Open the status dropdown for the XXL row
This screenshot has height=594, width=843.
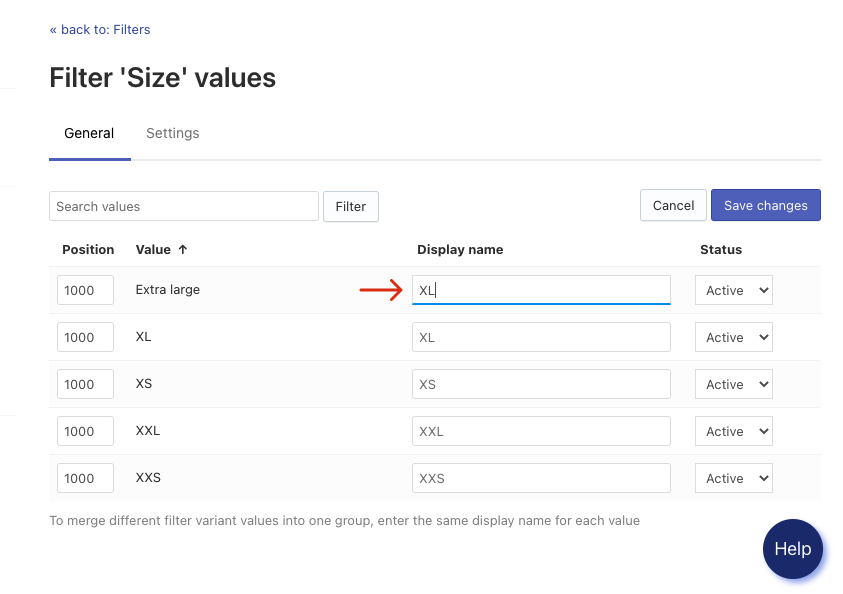coord(733,431)
